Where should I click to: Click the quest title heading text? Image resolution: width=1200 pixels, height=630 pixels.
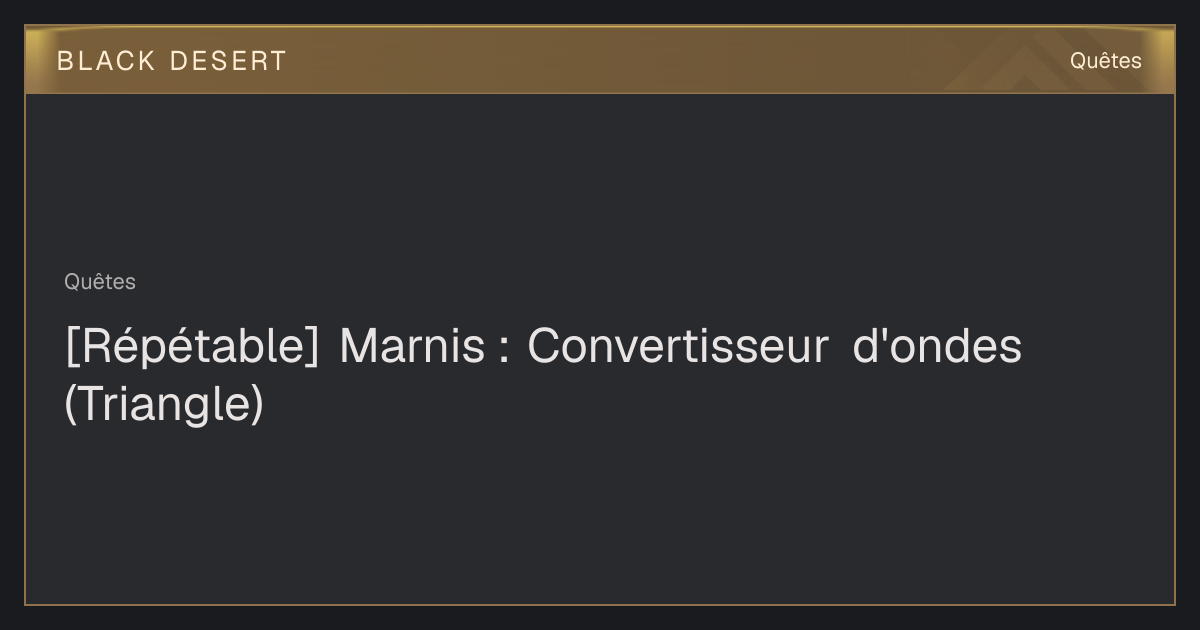[543, 375]
